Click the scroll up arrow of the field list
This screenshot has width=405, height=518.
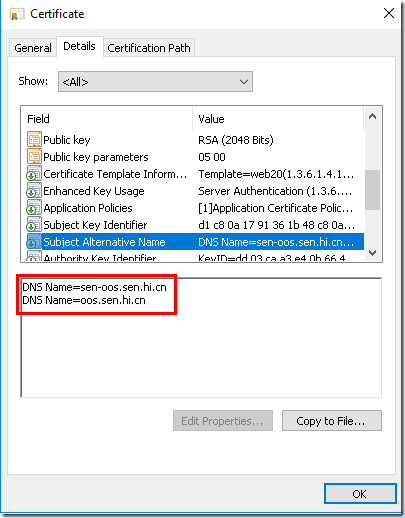coord(373,116)
